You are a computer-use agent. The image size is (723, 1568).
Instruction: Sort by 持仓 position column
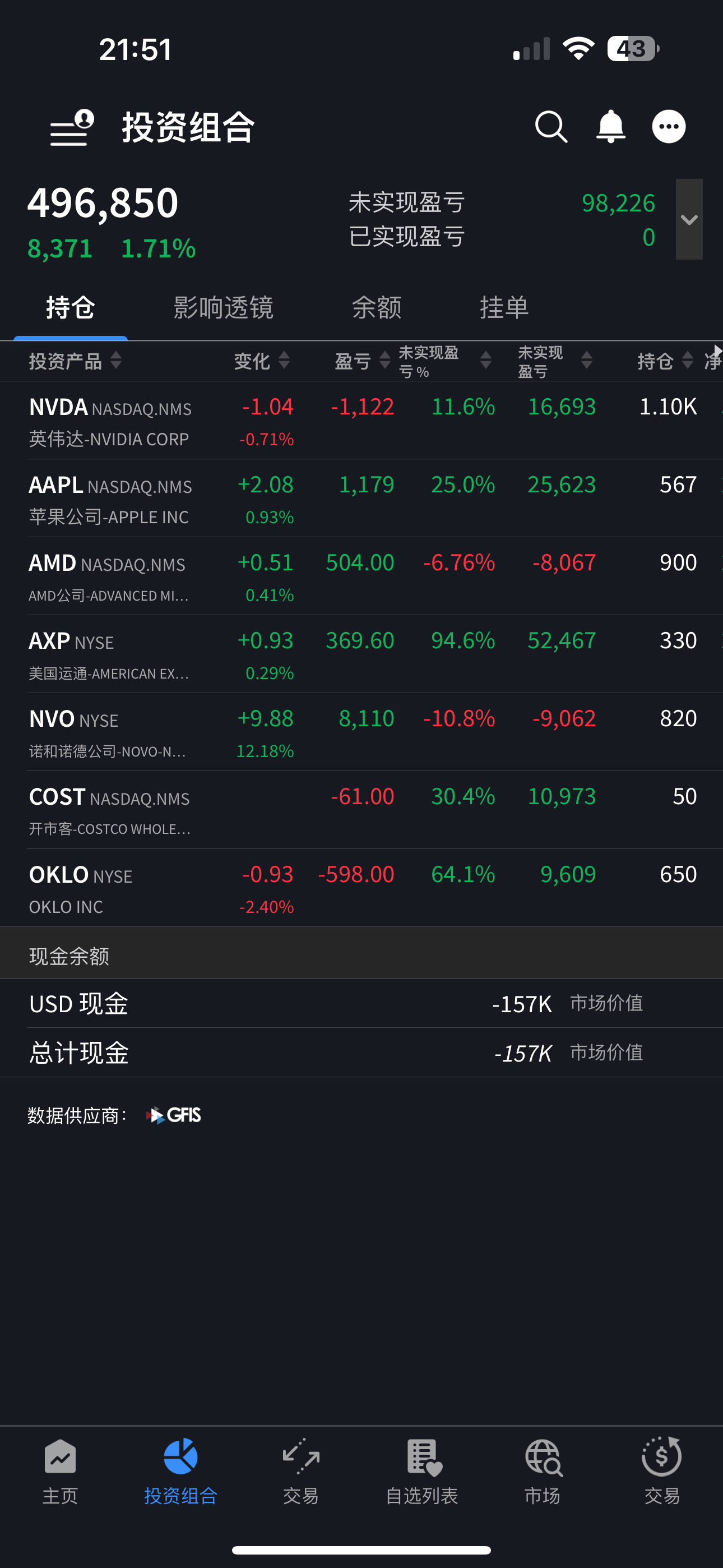[665, 361]
